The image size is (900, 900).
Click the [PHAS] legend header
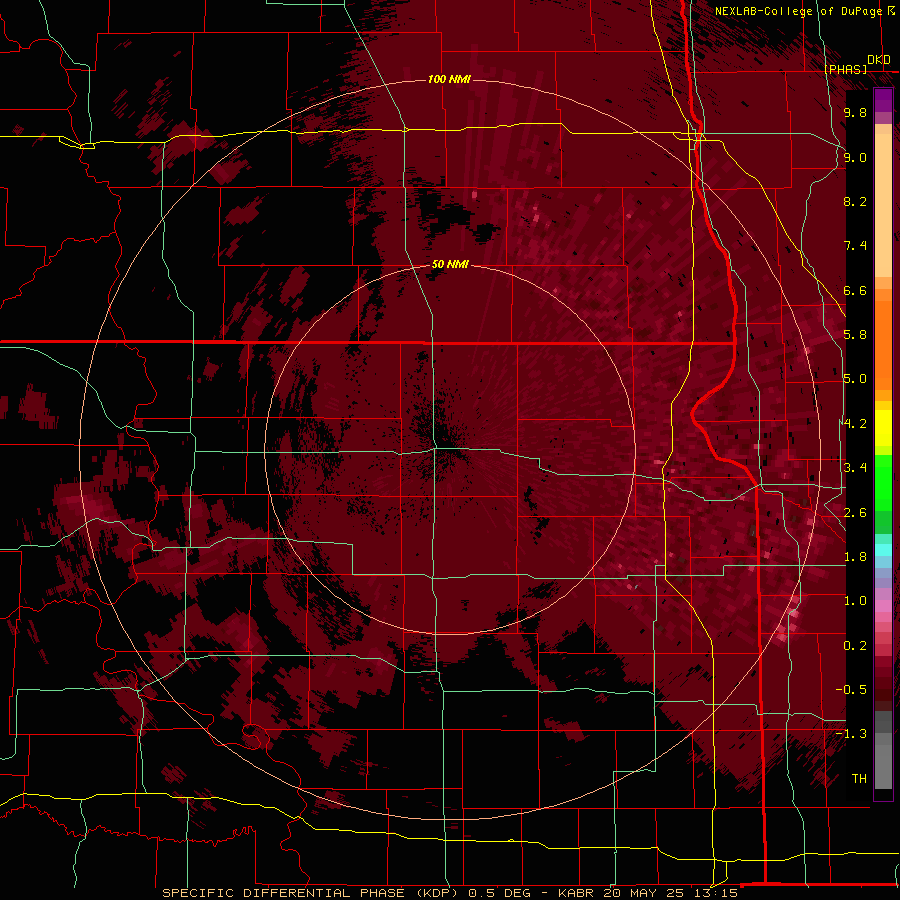pyautogui.click(x=845, y=69)
